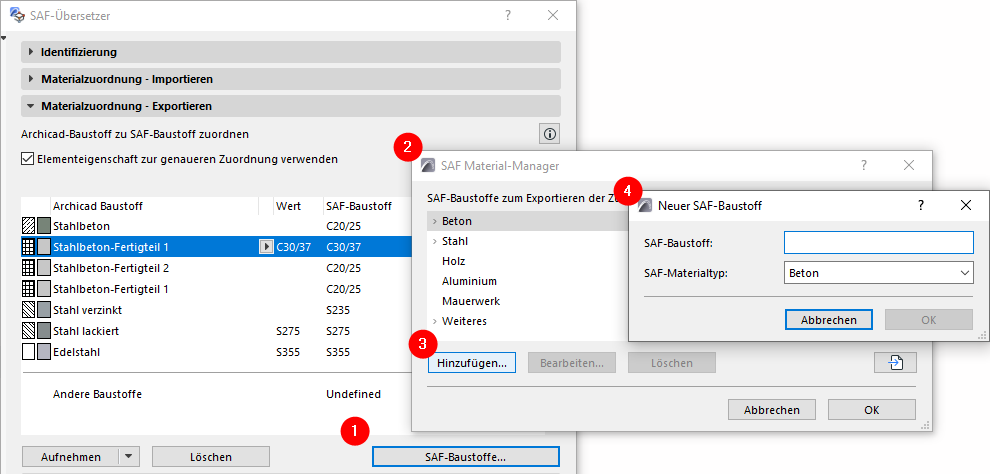The width and height of the screenshot is (990, 474).
Task: Open the SAF-Materialtyp dropdown
Action: pos(878,272)
